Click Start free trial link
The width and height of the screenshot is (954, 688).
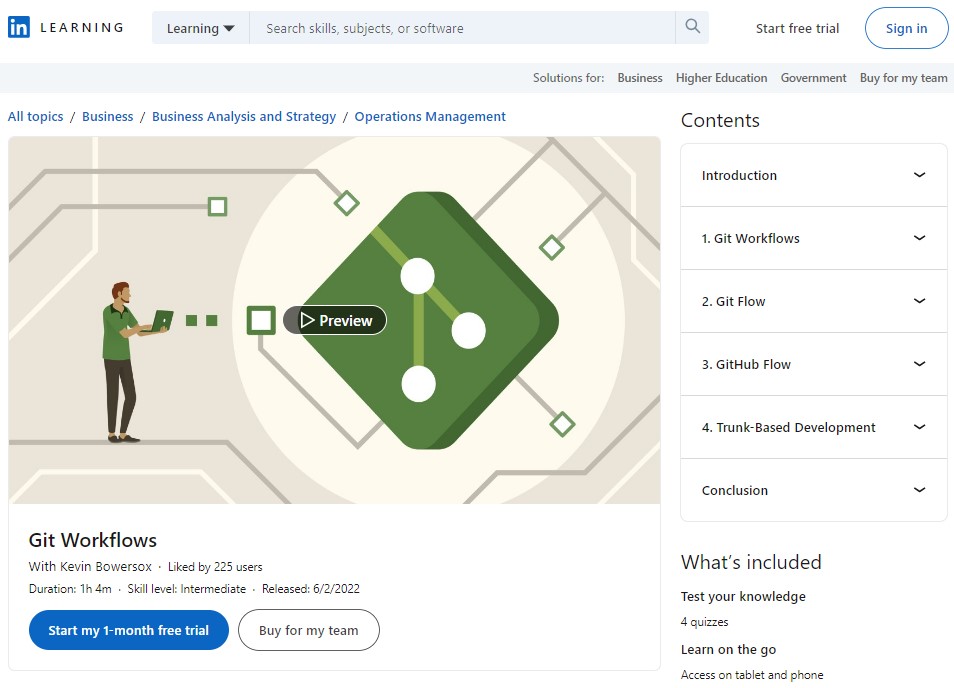(x=797, y=28)
